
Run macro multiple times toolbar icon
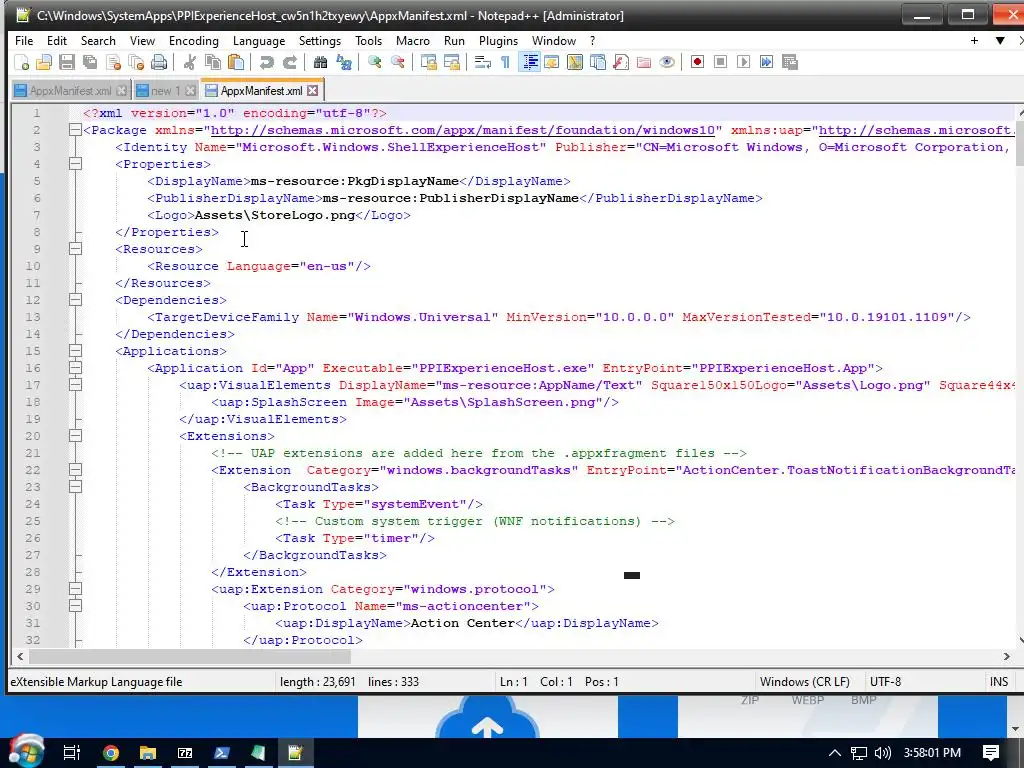click(x=767, y=62)
